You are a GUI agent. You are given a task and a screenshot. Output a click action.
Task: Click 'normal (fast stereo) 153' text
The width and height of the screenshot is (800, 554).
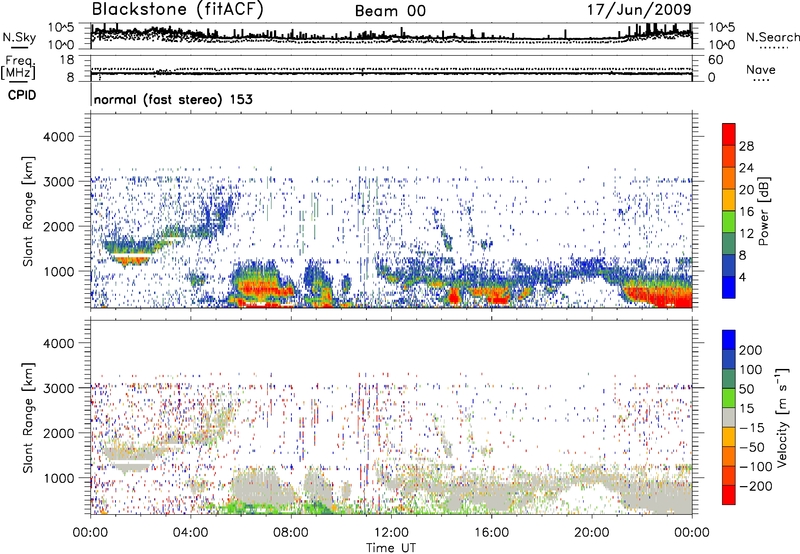tap(173, 99)
